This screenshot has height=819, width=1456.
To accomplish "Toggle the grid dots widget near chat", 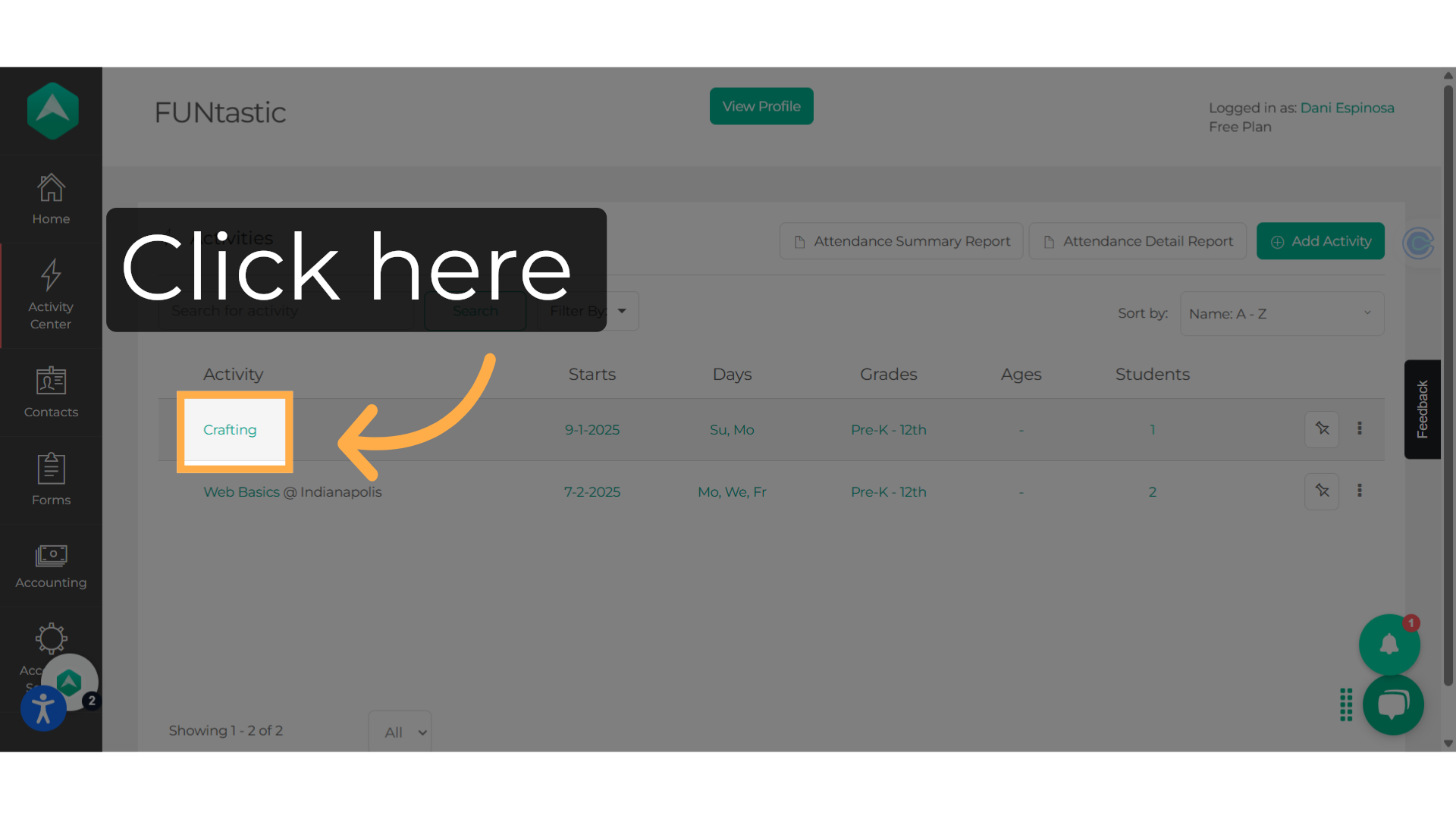I will click(1346, 705).
